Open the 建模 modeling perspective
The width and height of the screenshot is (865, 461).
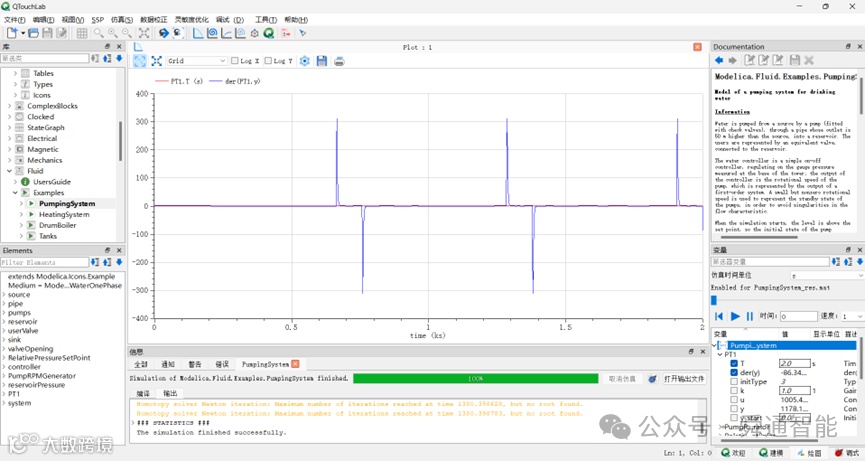[x=771, y=453]
